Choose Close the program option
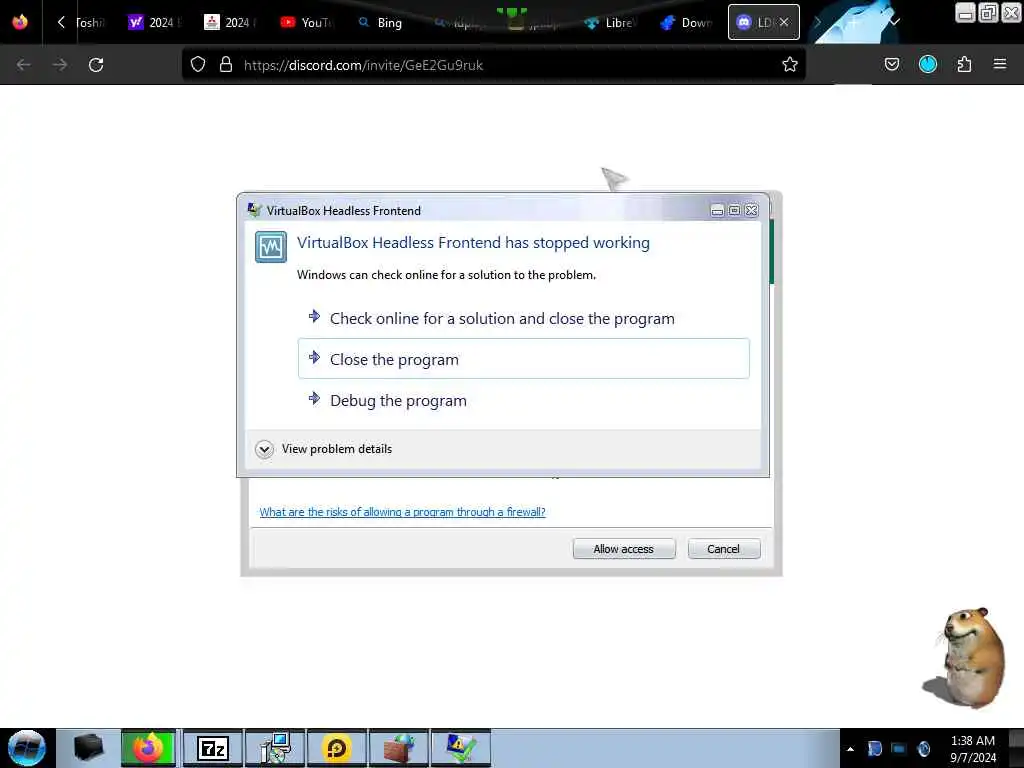The height and width of the screenshot is (768, 1024). (524, 359)
